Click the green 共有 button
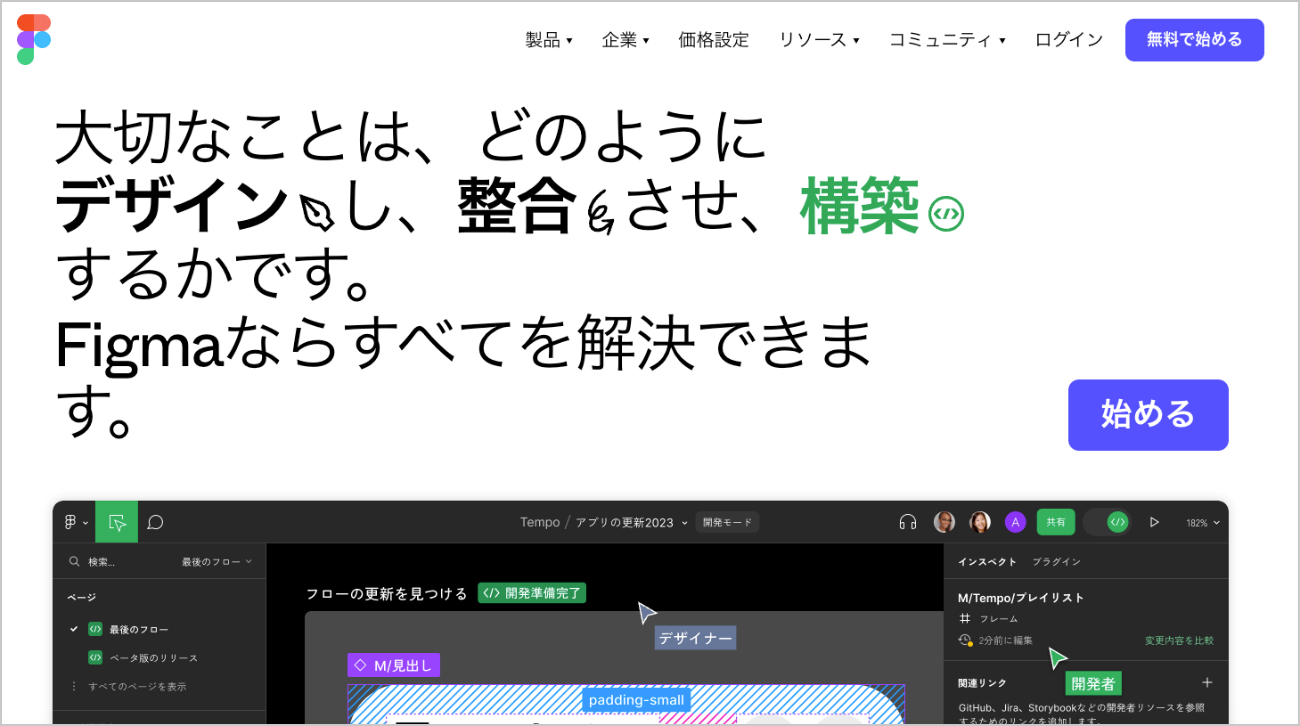 1056,522
